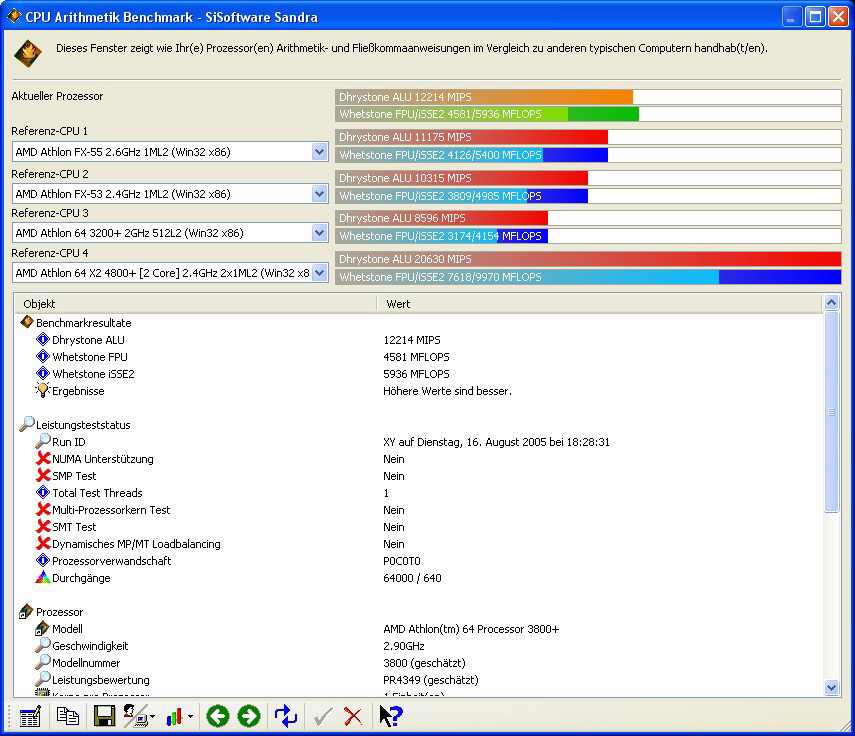The height and width of the screenshot is (736, 855).
Task: Click the red X icon beside SMP Test
Action: click(x=43, y=475)
